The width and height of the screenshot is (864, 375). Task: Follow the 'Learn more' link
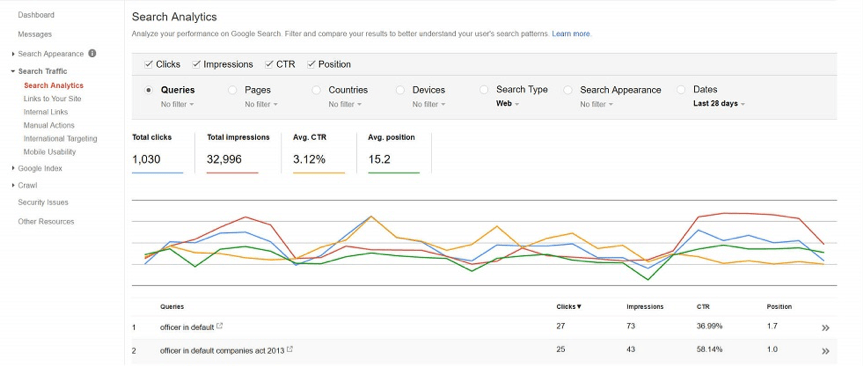(x=571, y=34)
